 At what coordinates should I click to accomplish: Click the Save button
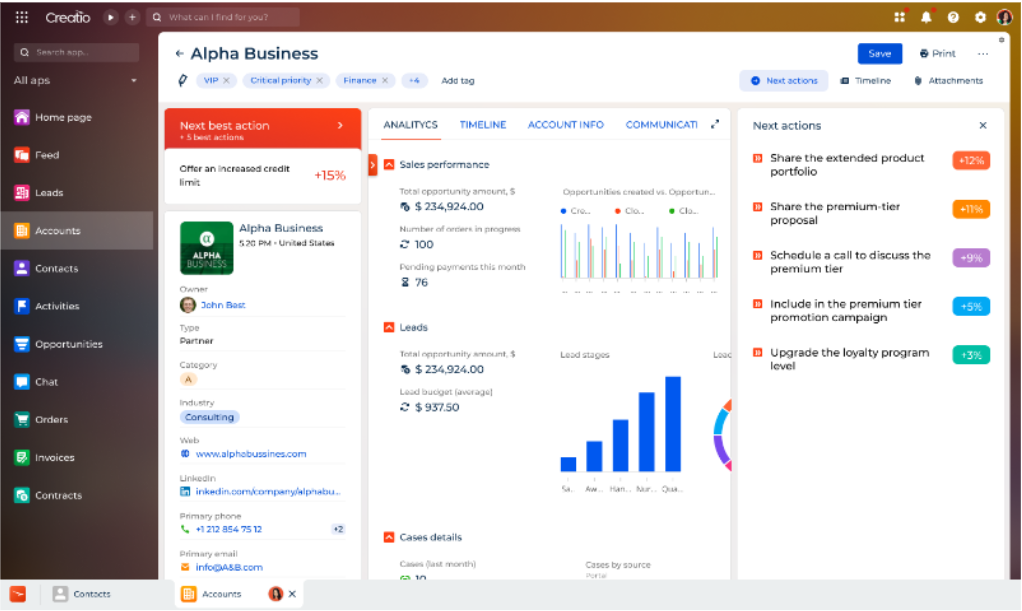pos(879,53)
